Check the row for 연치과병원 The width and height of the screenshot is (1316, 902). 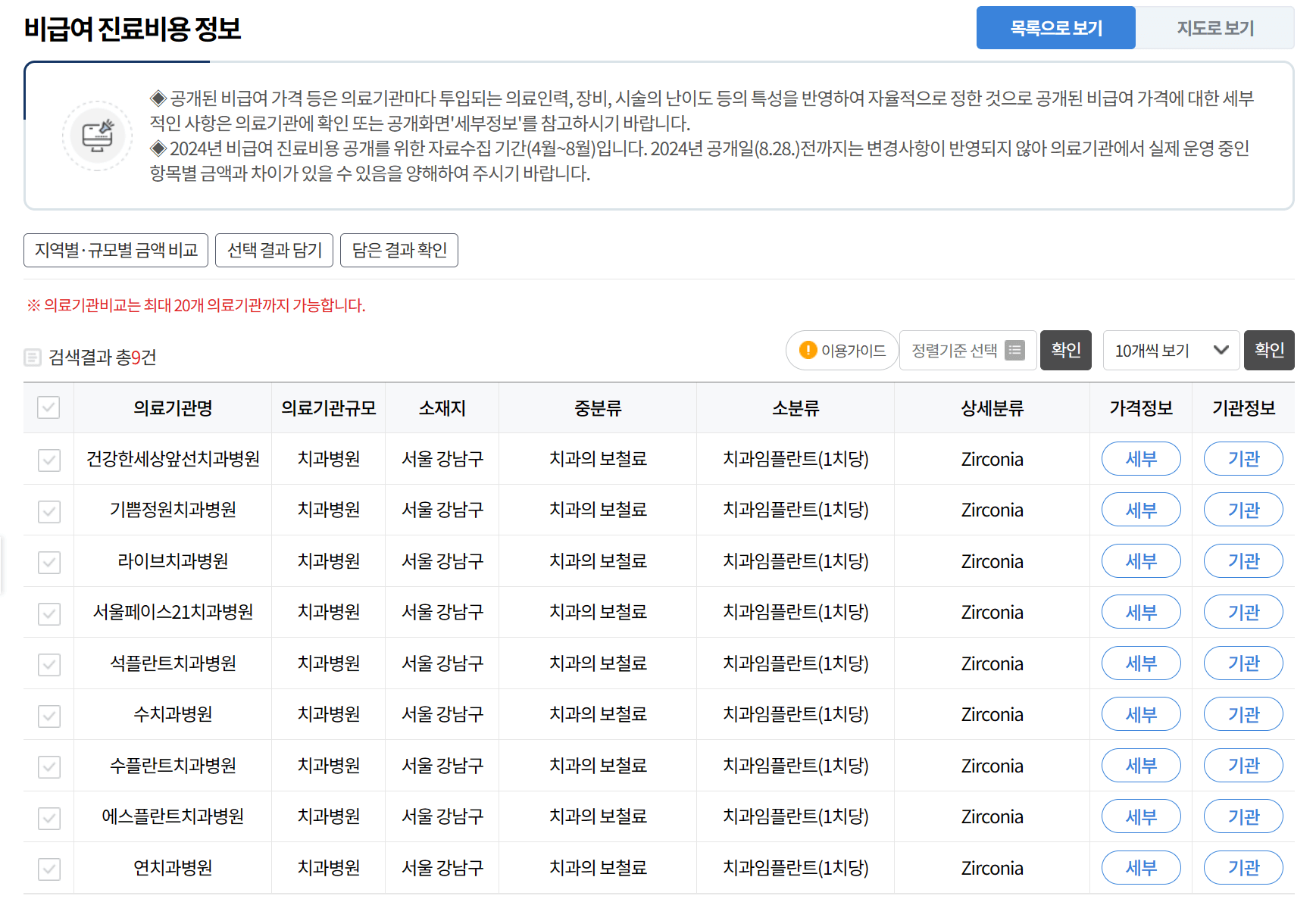coord(48,868)
